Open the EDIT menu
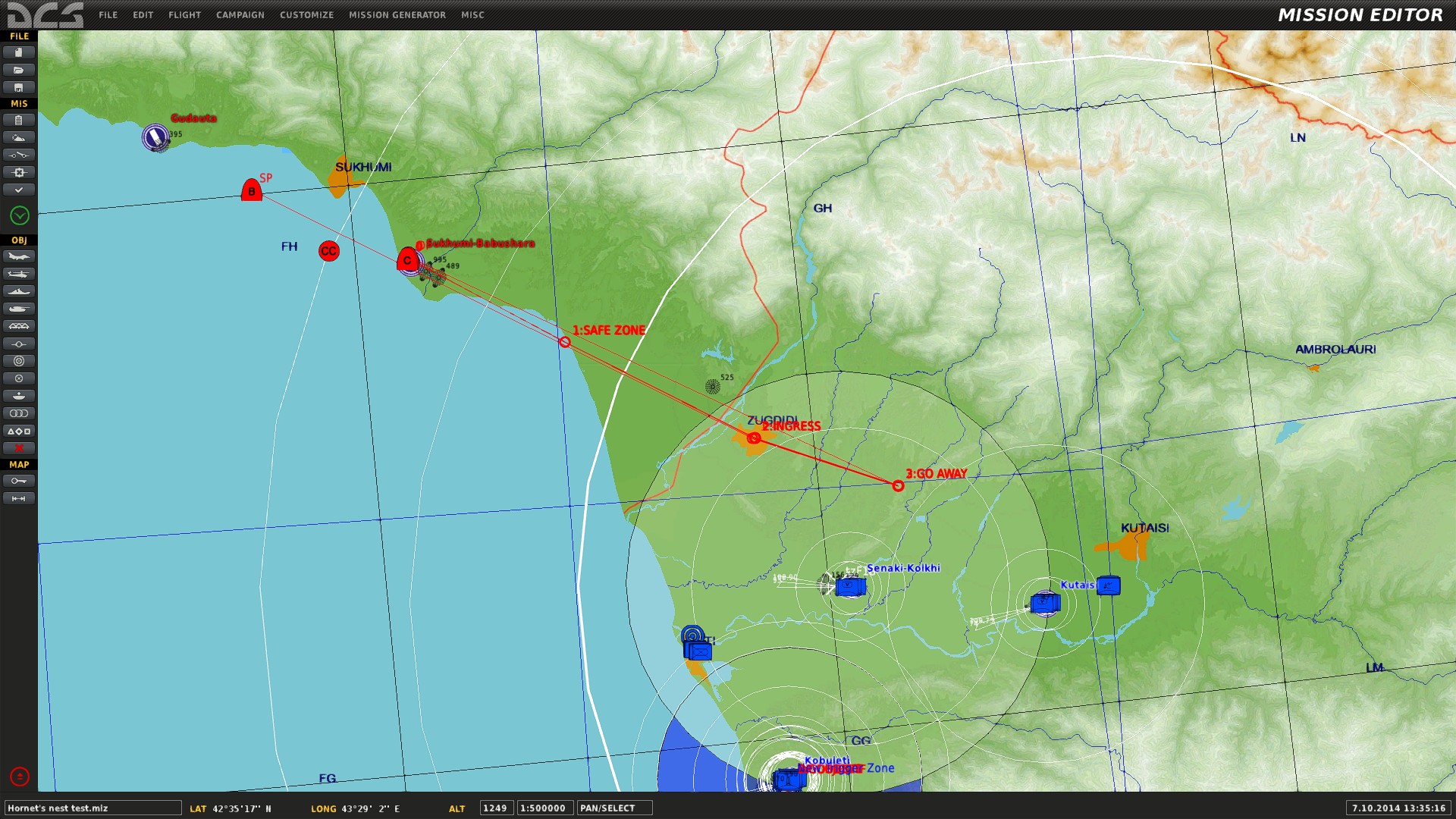 pos(143,15)
